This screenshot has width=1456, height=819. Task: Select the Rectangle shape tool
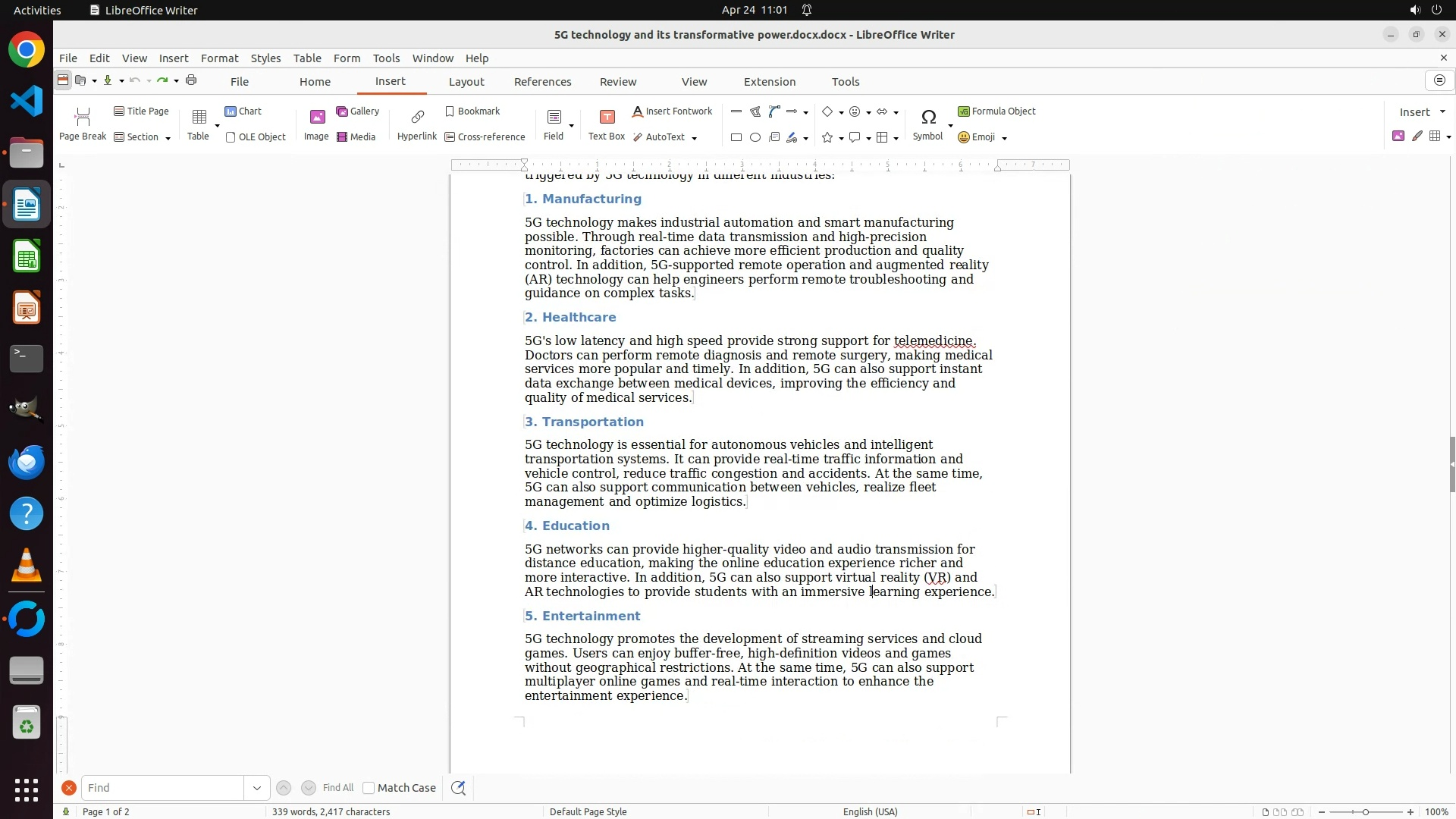(736, 138)
